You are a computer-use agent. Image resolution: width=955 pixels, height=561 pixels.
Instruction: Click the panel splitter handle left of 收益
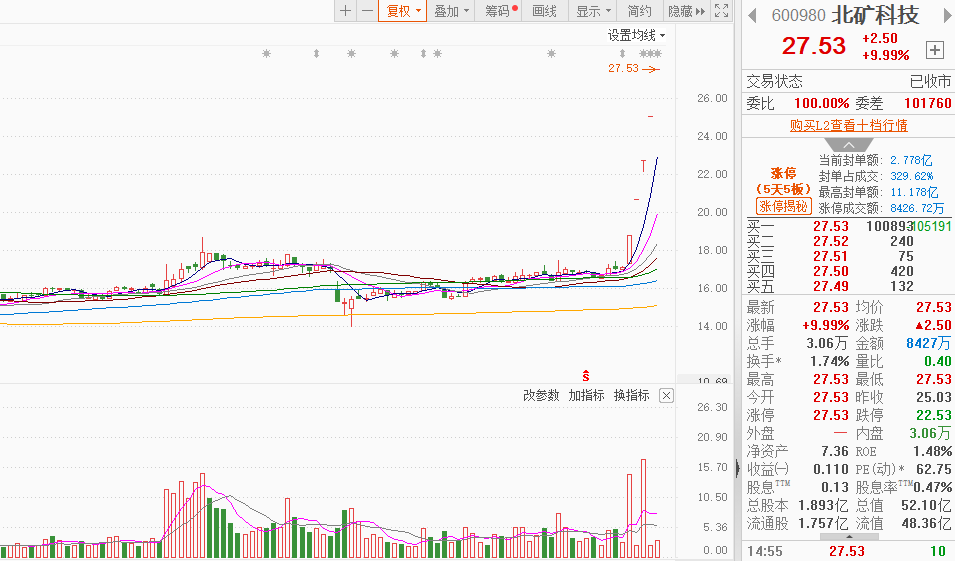[738, 469]
